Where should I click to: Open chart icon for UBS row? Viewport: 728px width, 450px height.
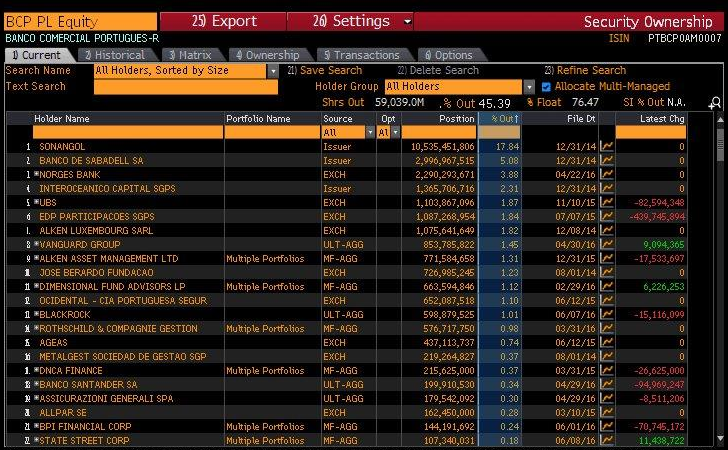tap(606, 202)
